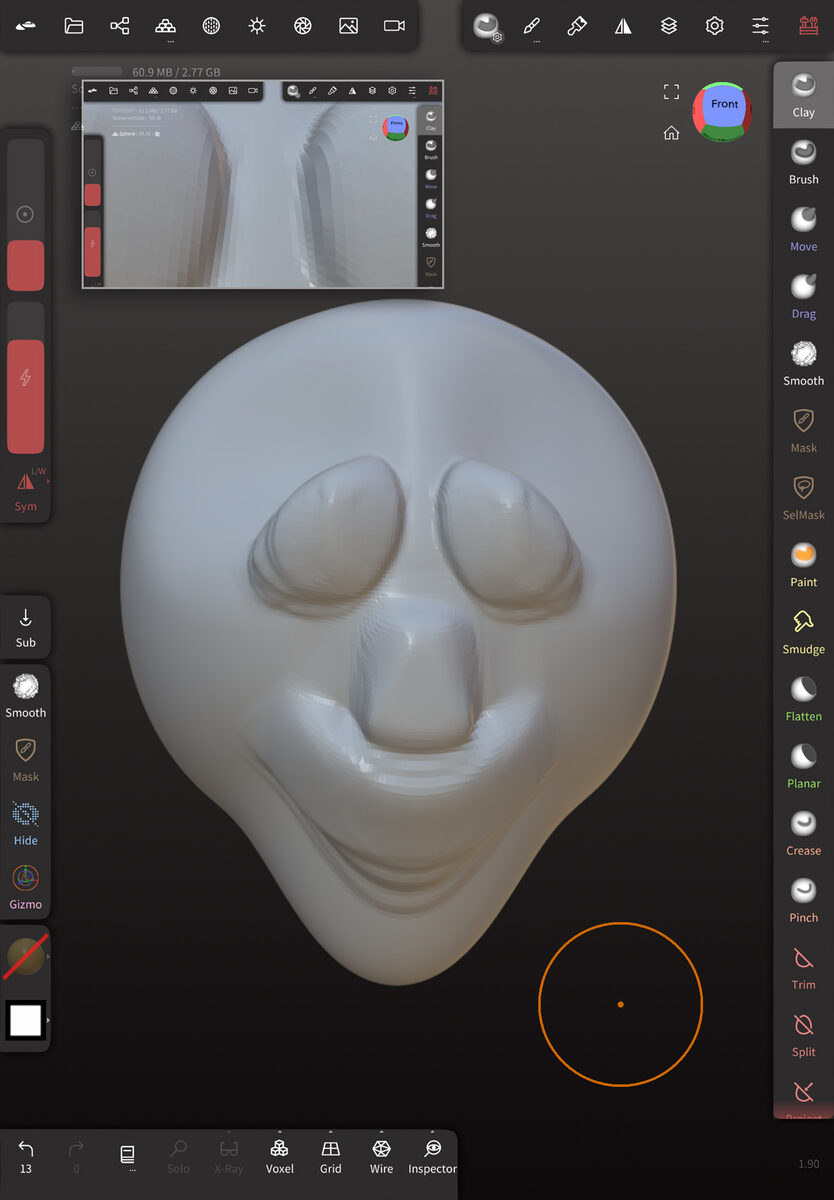
Task: Select Mask tool in the right toolbar
Action: (803, 430)
